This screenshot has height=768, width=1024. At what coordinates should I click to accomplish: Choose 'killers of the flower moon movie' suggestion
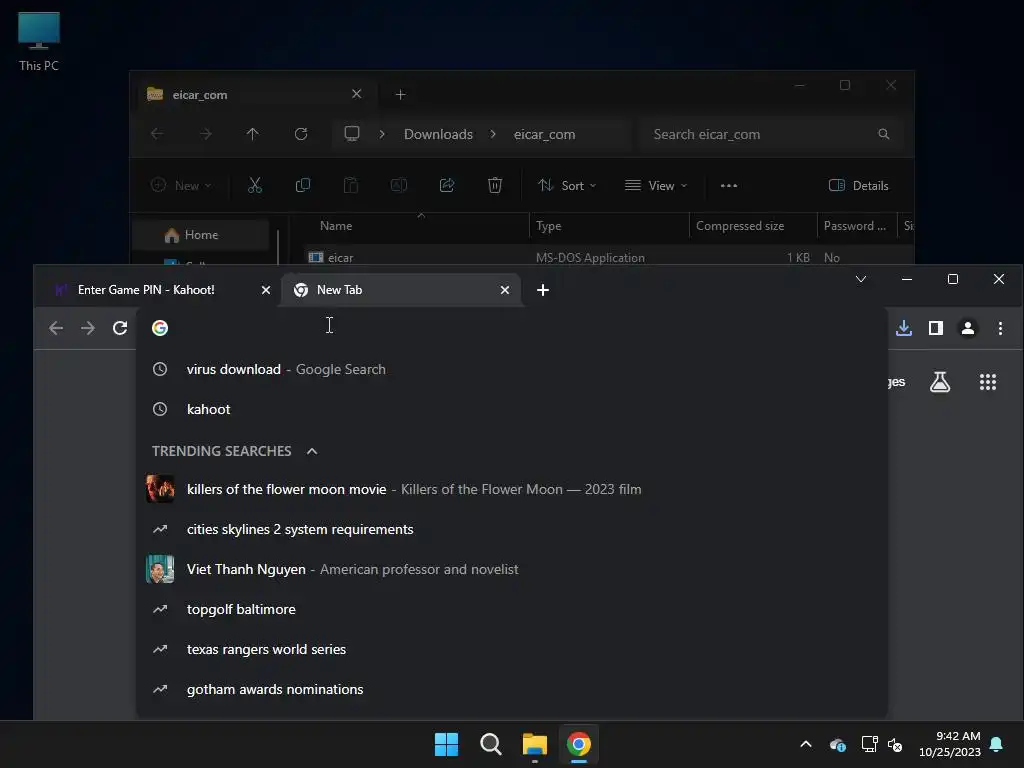coord(512,489)
